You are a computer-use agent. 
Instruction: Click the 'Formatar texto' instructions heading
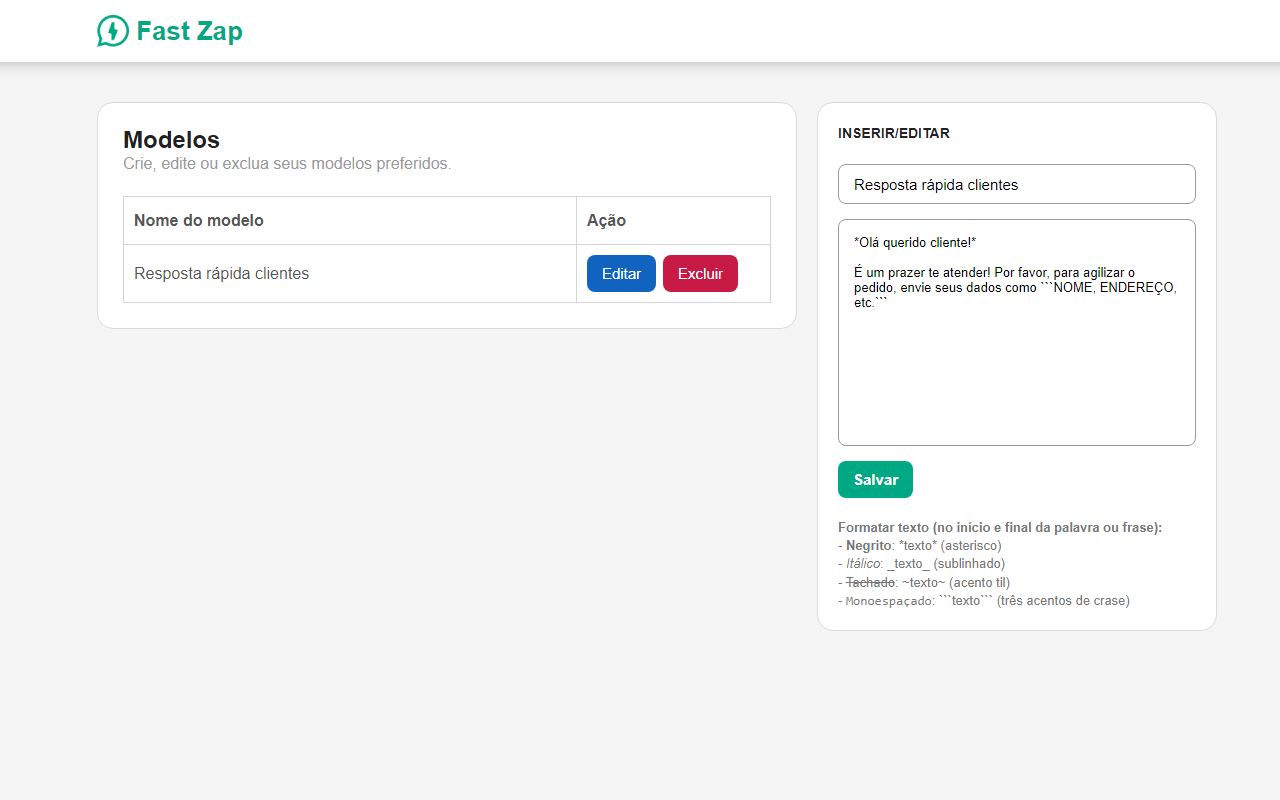click(x=1000, y=528)
